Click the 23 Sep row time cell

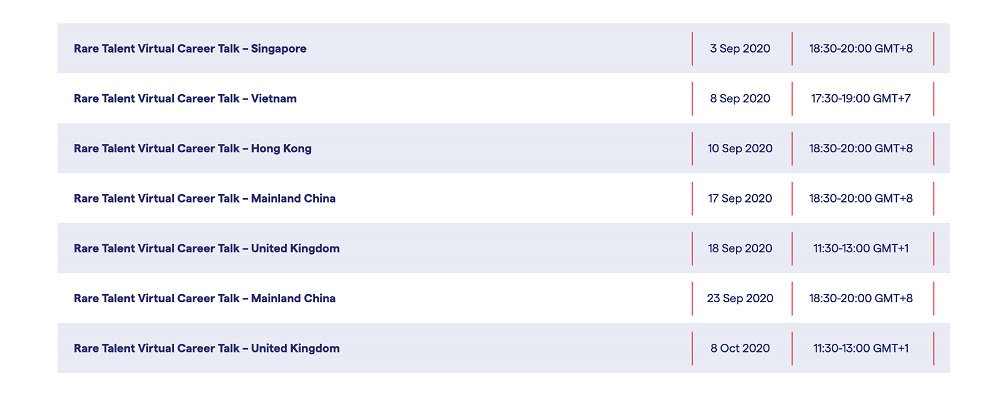pos(861,298)
